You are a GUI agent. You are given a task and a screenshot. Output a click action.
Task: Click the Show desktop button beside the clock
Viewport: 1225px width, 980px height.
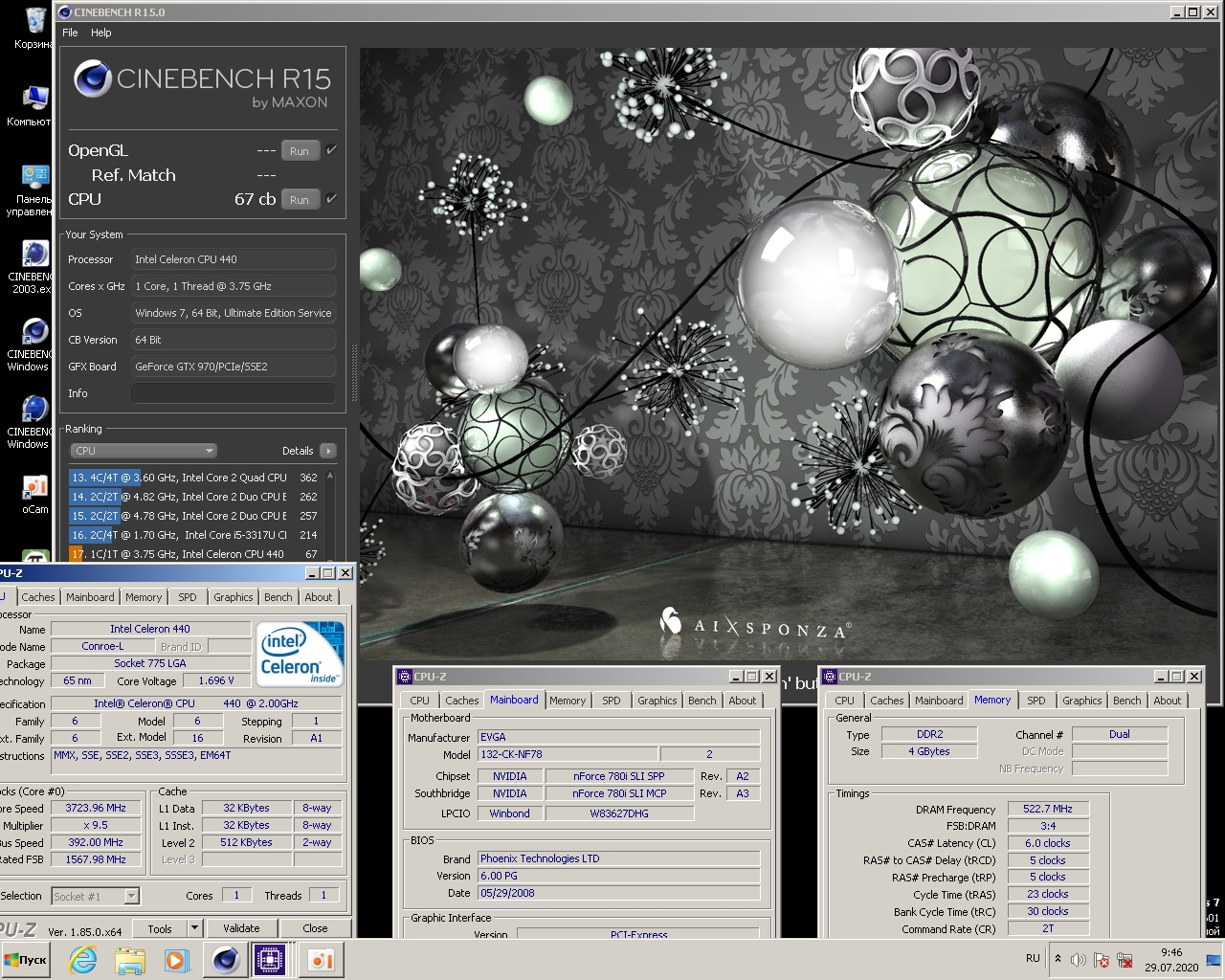tap(1214, 960)
